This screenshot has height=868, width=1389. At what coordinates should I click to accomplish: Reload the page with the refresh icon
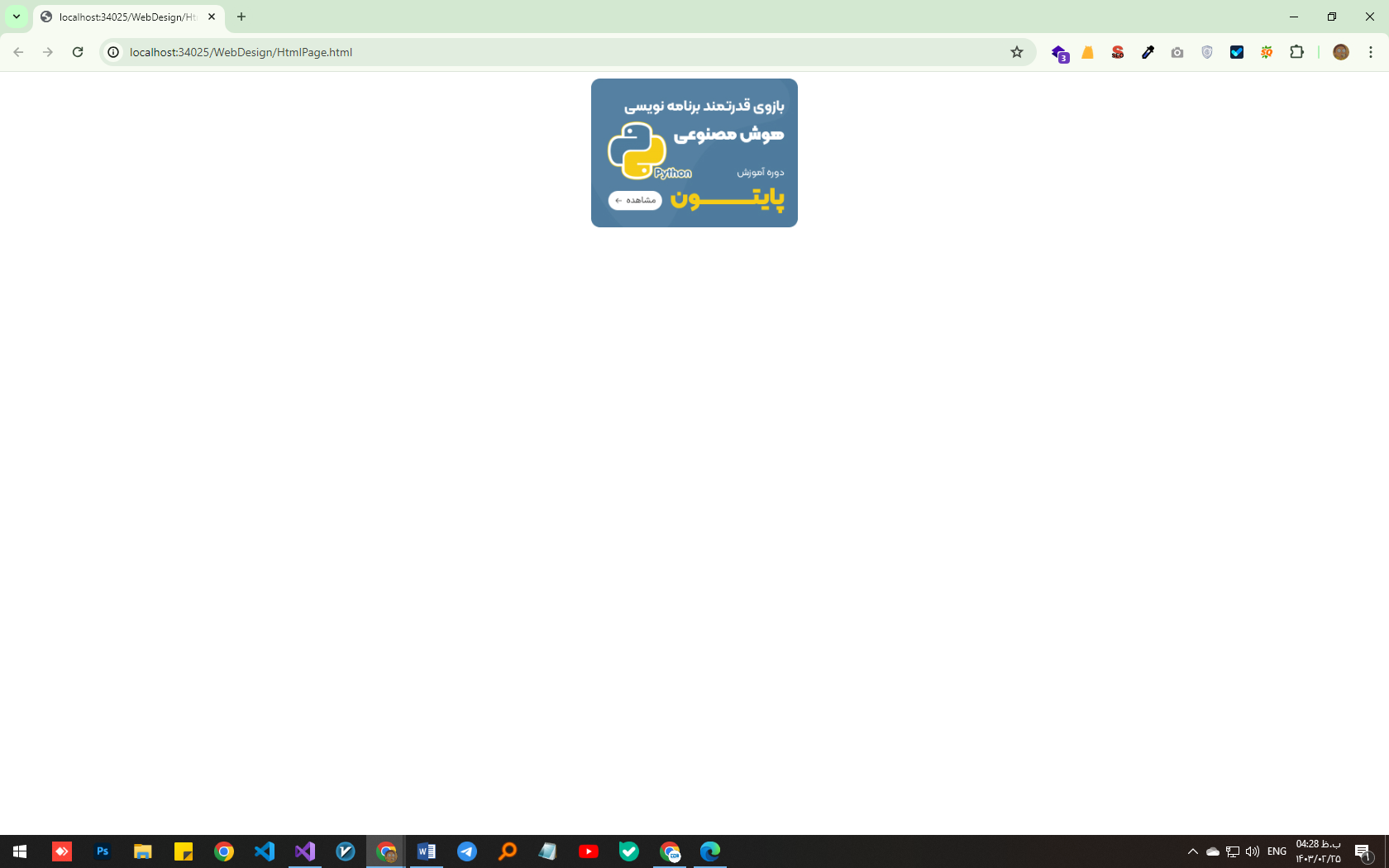tap(78, 52)
